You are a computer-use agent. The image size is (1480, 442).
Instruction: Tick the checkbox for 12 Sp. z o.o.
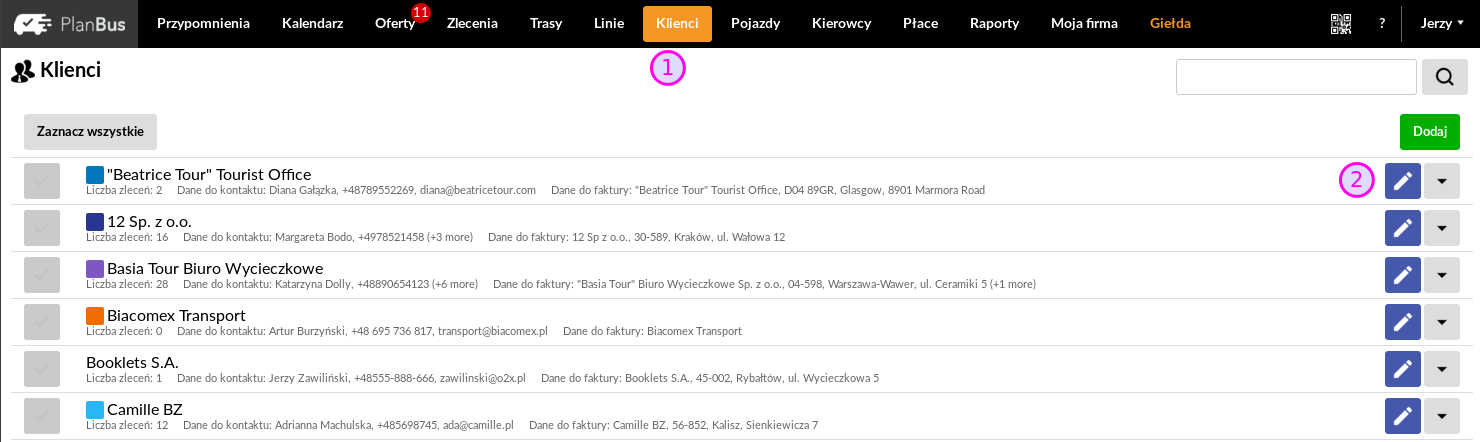point(42,228)
